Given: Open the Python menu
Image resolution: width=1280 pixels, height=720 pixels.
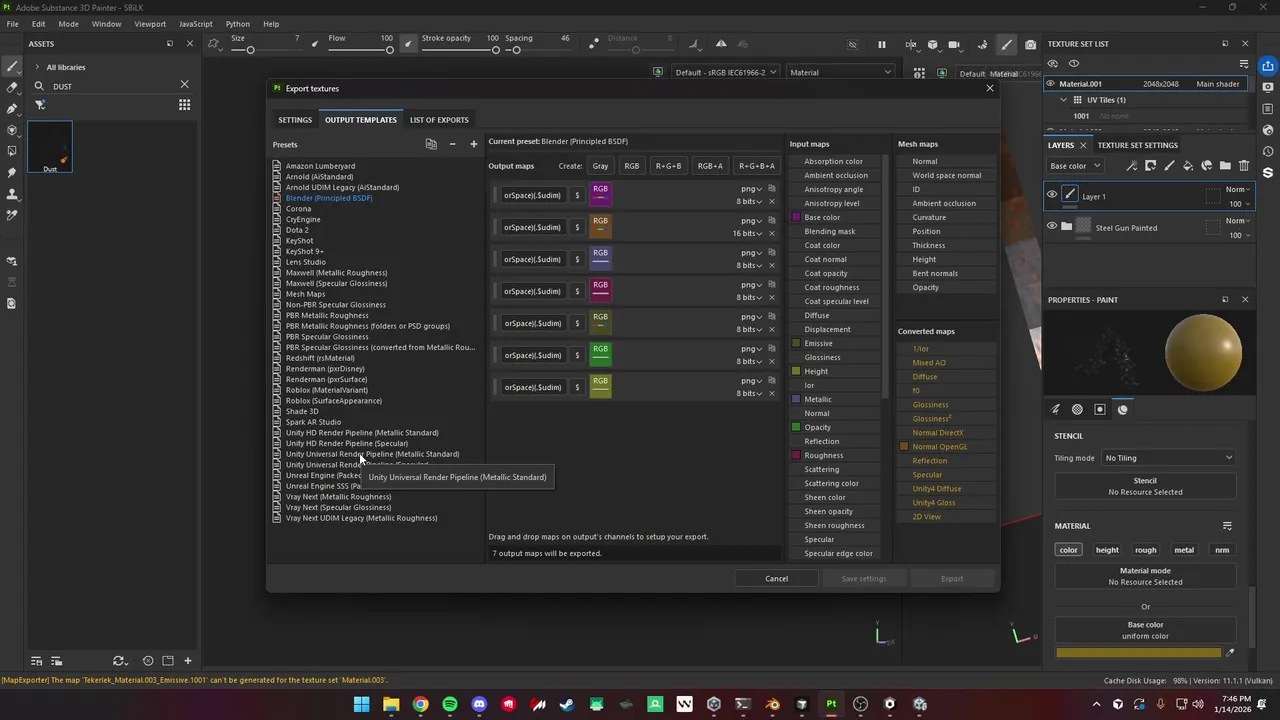Looking at the screenshot, I should [x=238, y=24].
